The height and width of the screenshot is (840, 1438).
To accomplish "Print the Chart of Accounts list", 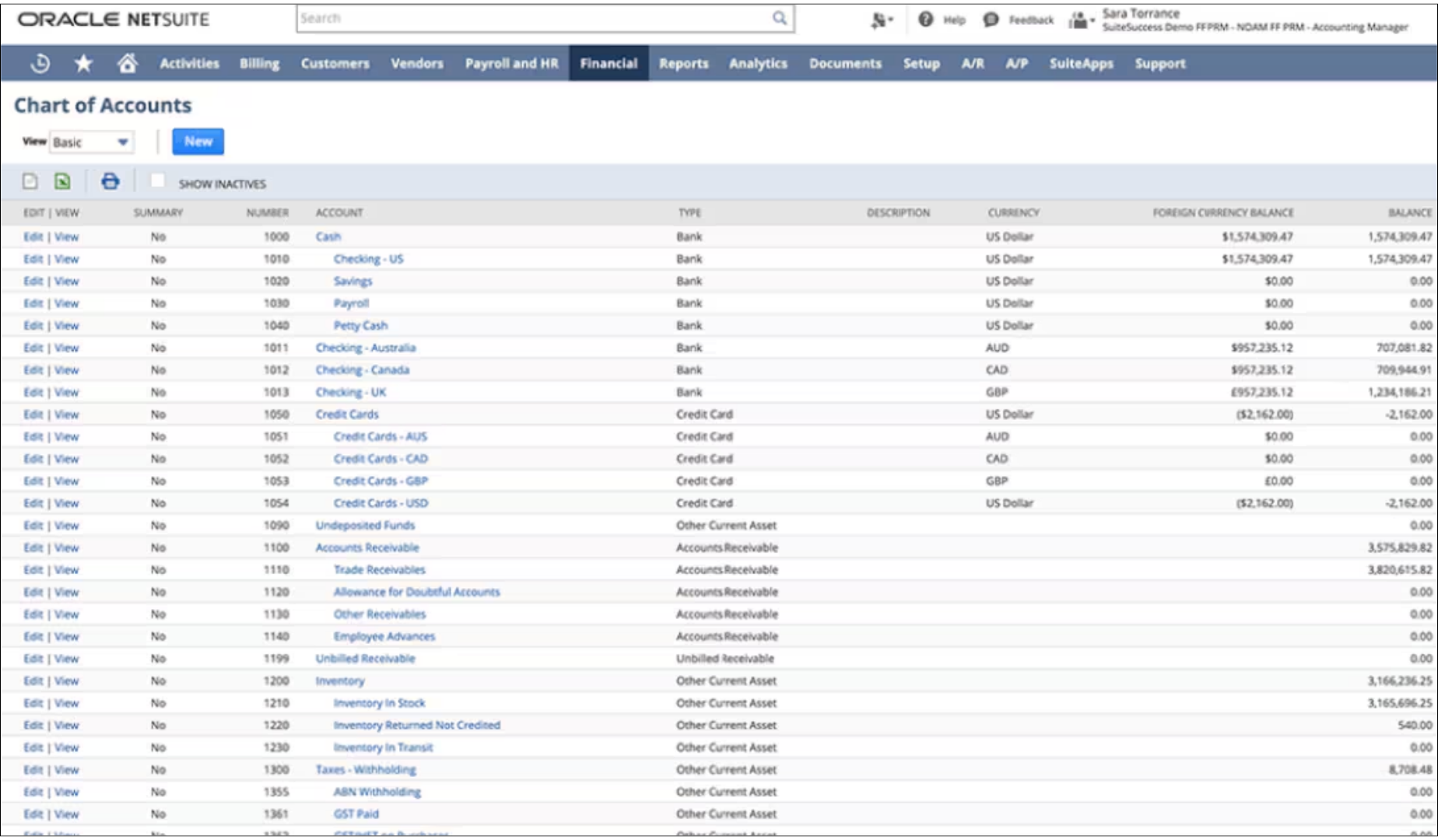I will (109, 181).
